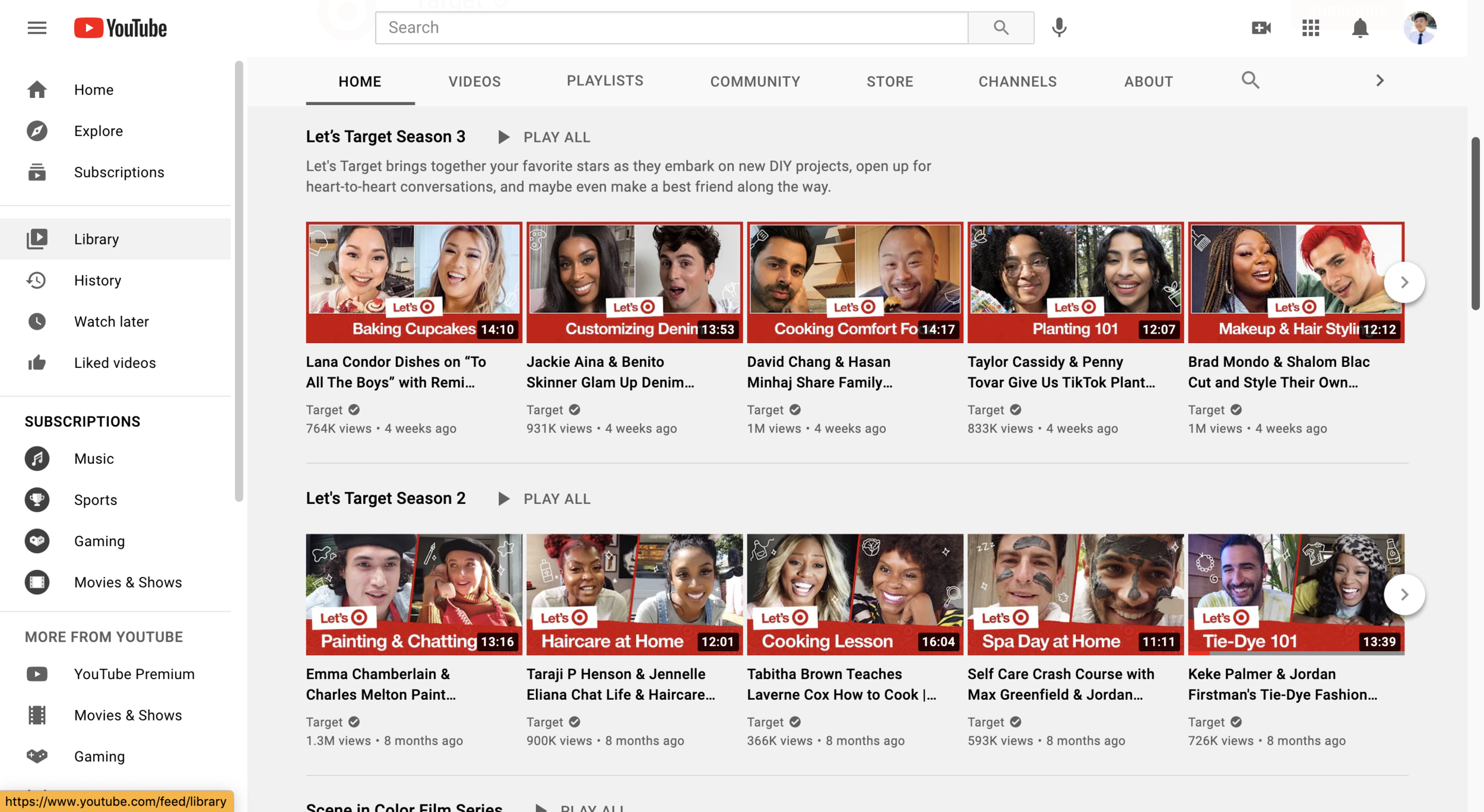Play the Haircare at Home thumbnail
Image resolution: width=1484 pixels, height=812 pixels.
point(635,595)
